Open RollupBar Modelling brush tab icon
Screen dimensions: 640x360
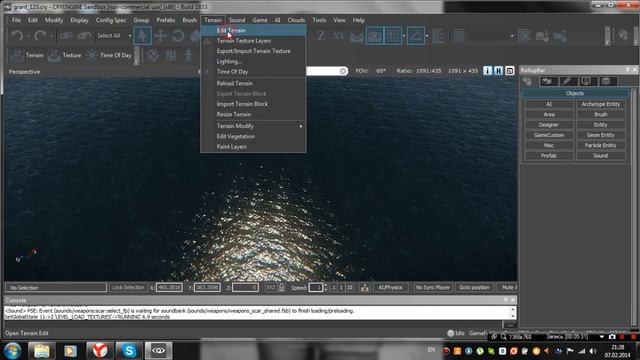tap(567, 81)
